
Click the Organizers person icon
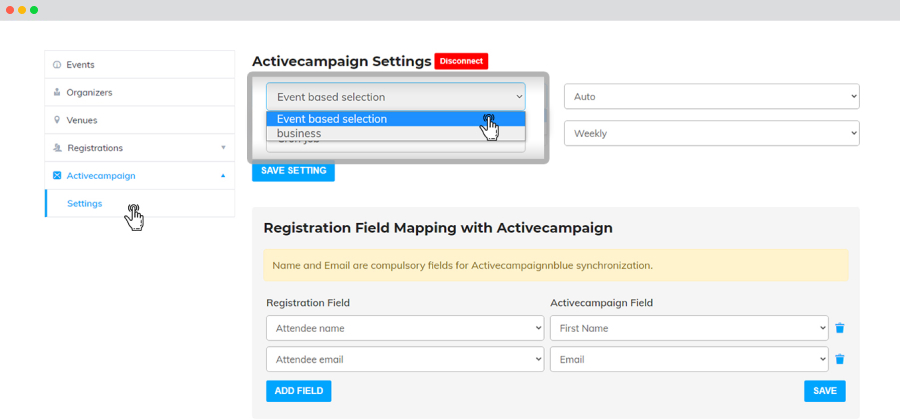(56, 92)
